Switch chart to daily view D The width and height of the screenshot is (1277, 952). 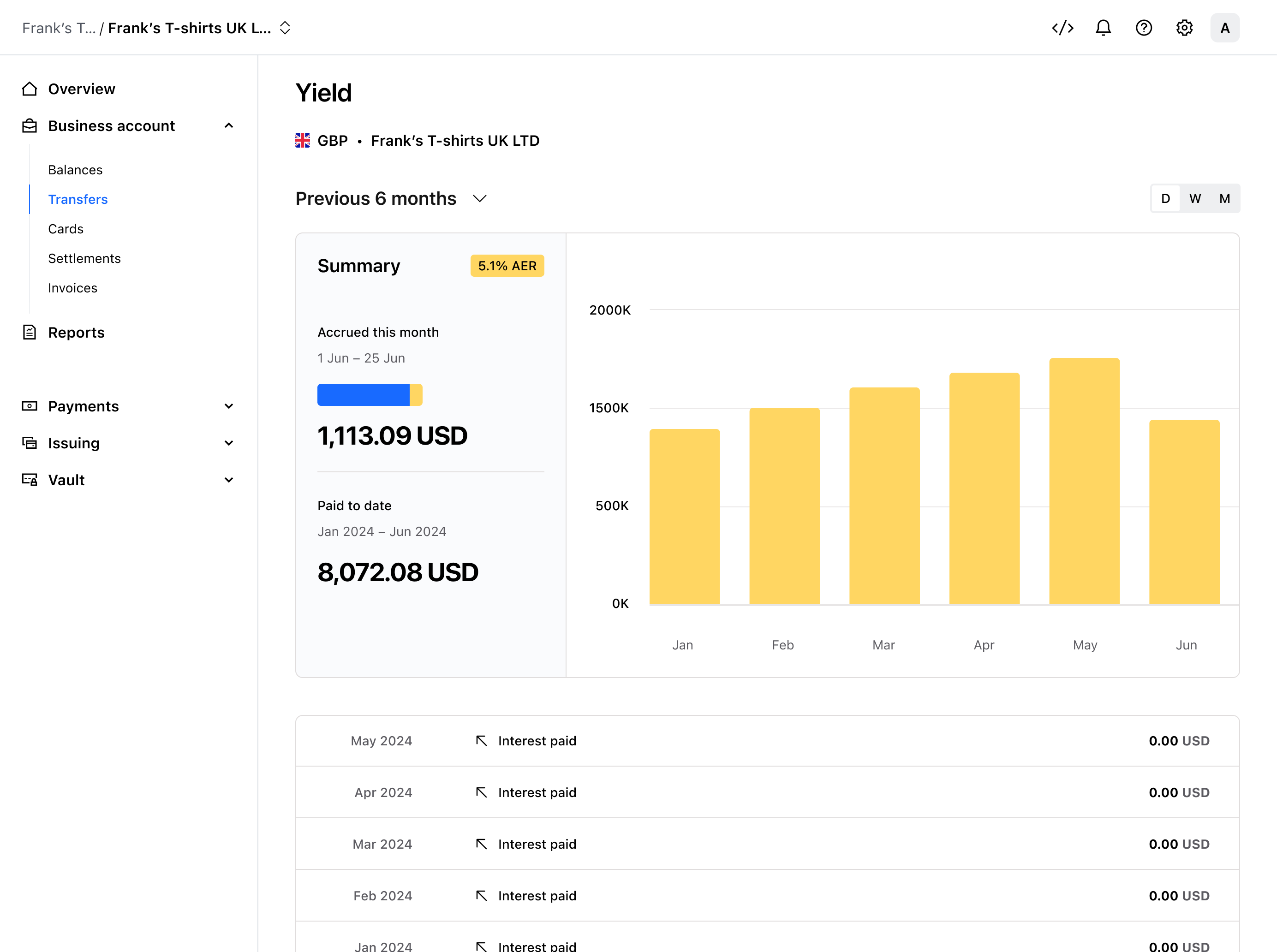click(x=1166, y=199)
